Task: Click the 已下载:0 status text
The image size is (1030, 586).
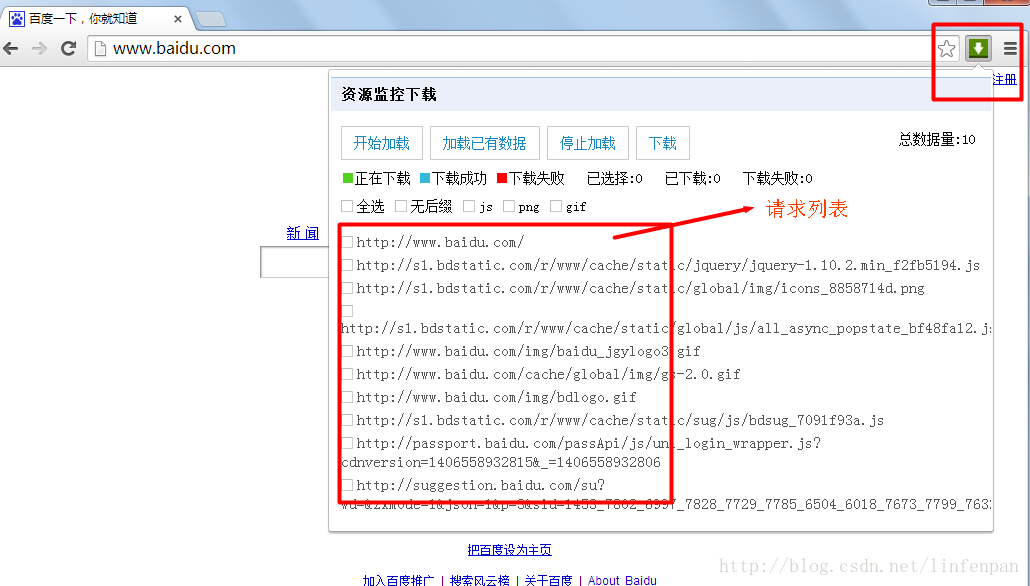Action: (692, 178)
